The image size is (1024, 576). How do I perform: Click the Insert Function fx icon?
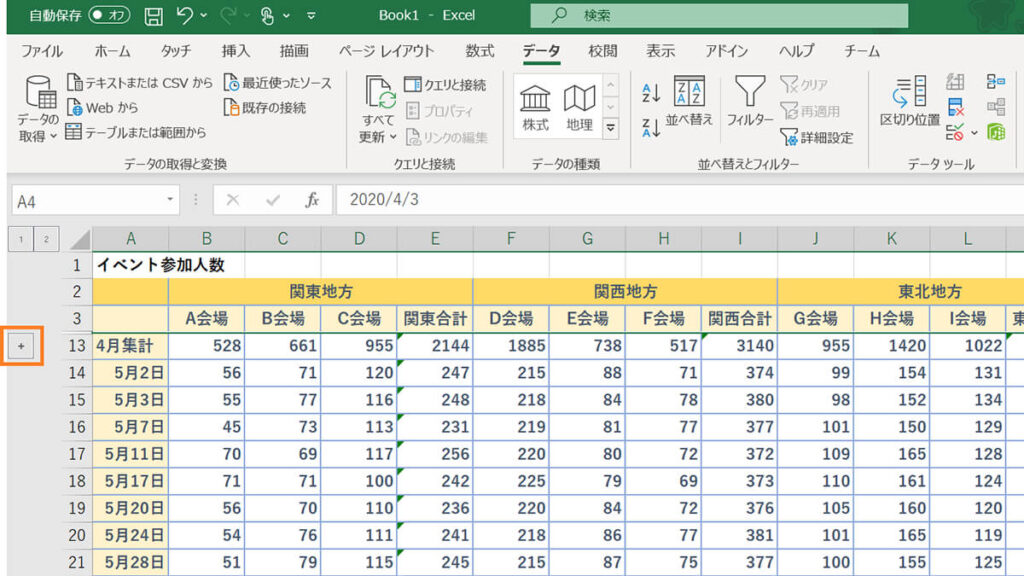point(312,200)
